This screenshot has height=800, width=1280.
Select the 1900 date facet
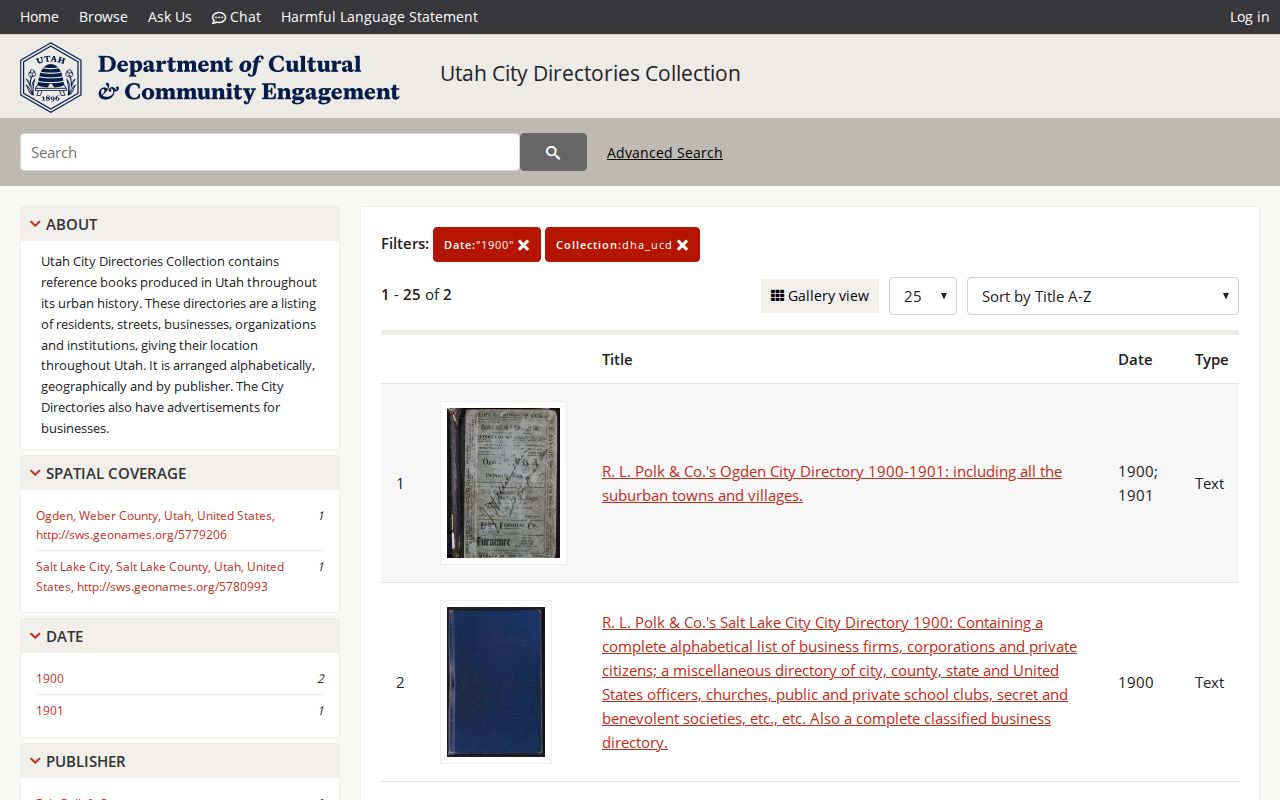50,678
